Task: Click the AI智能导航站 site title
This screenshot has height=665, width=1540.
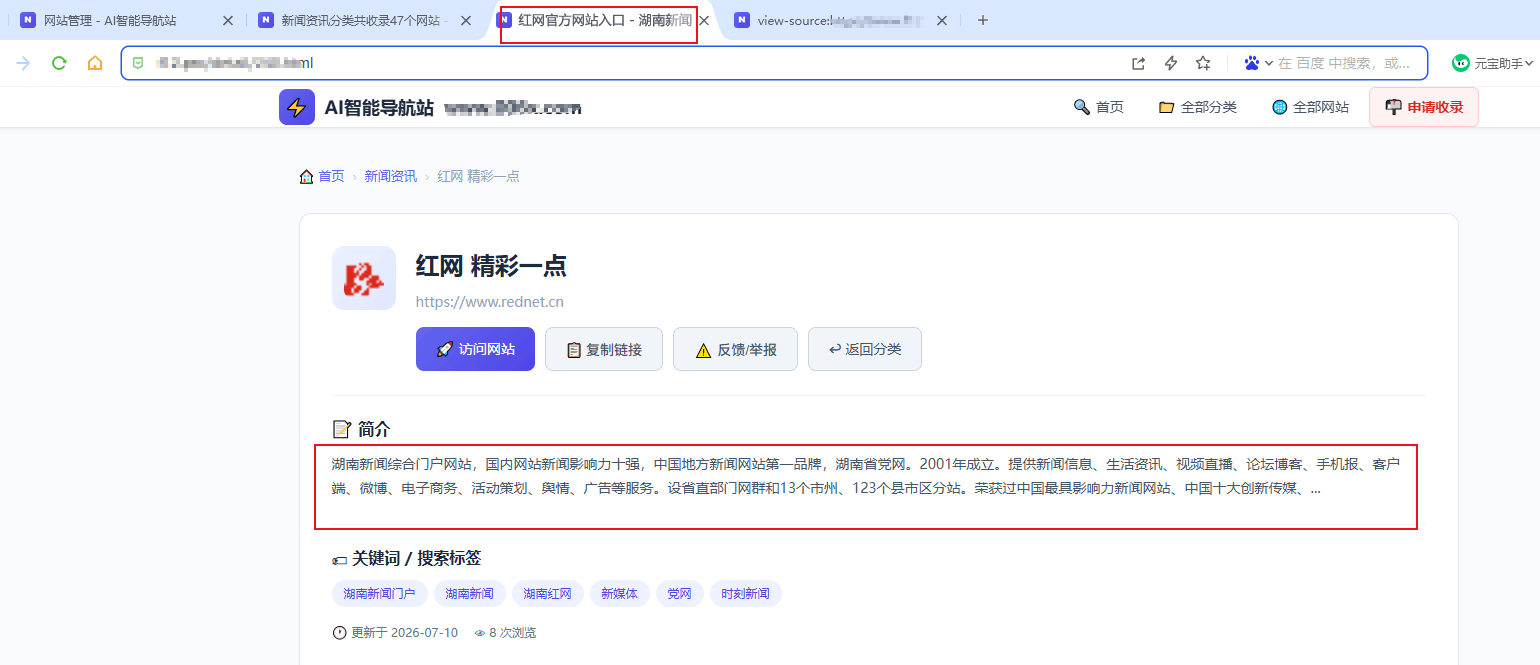Action: pyautogui.click(x=379, y=108)
